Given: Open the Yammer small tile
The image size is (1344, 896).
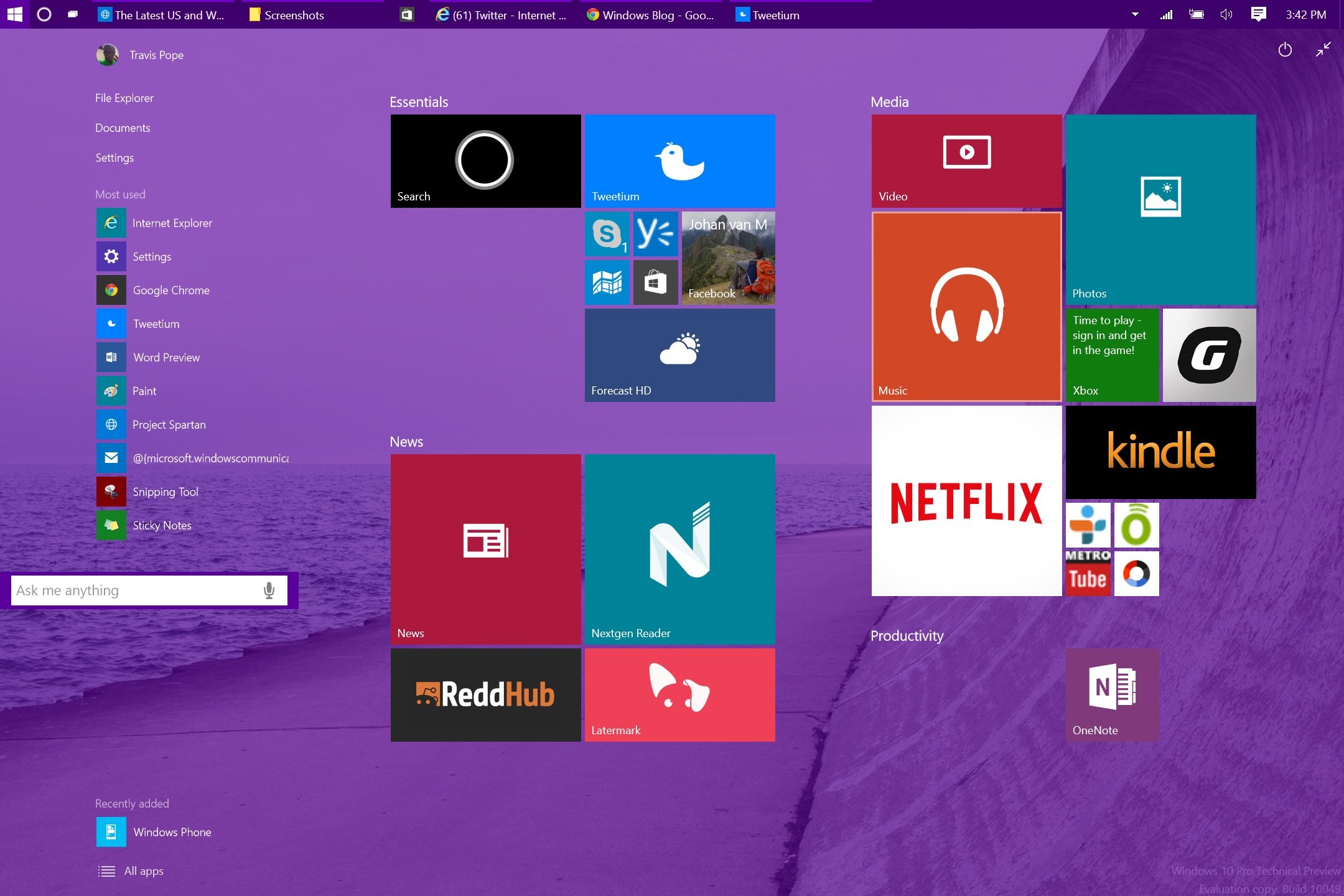Looking at the screenshot, I should (655, 234).
